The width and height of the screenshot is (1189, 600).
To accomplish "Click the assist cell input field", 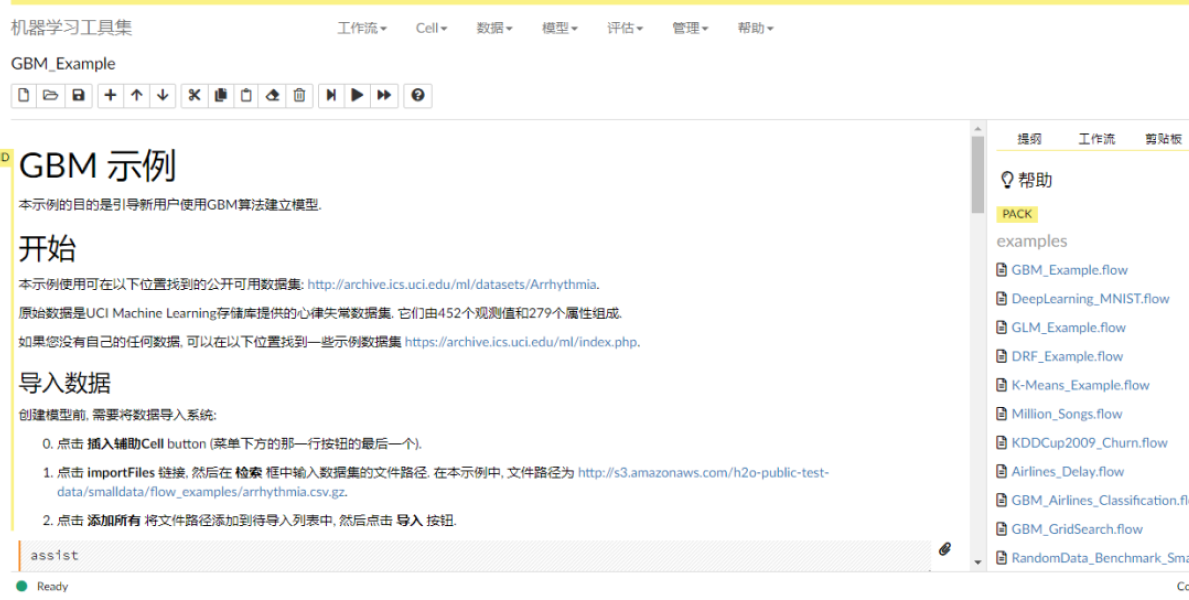I will pyautogui.click(x=475, y=555).
